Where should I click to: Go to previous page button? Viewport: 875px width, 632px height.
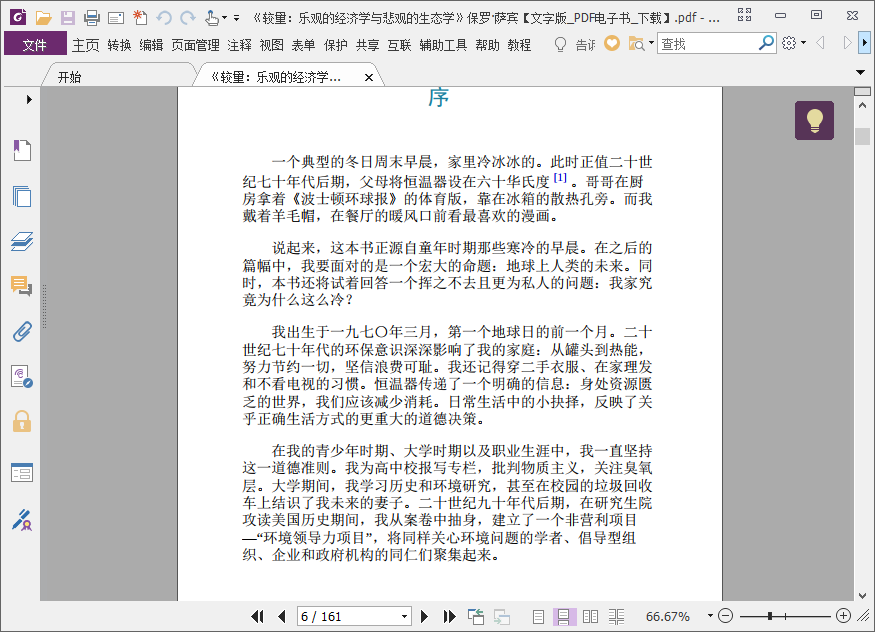281,616
